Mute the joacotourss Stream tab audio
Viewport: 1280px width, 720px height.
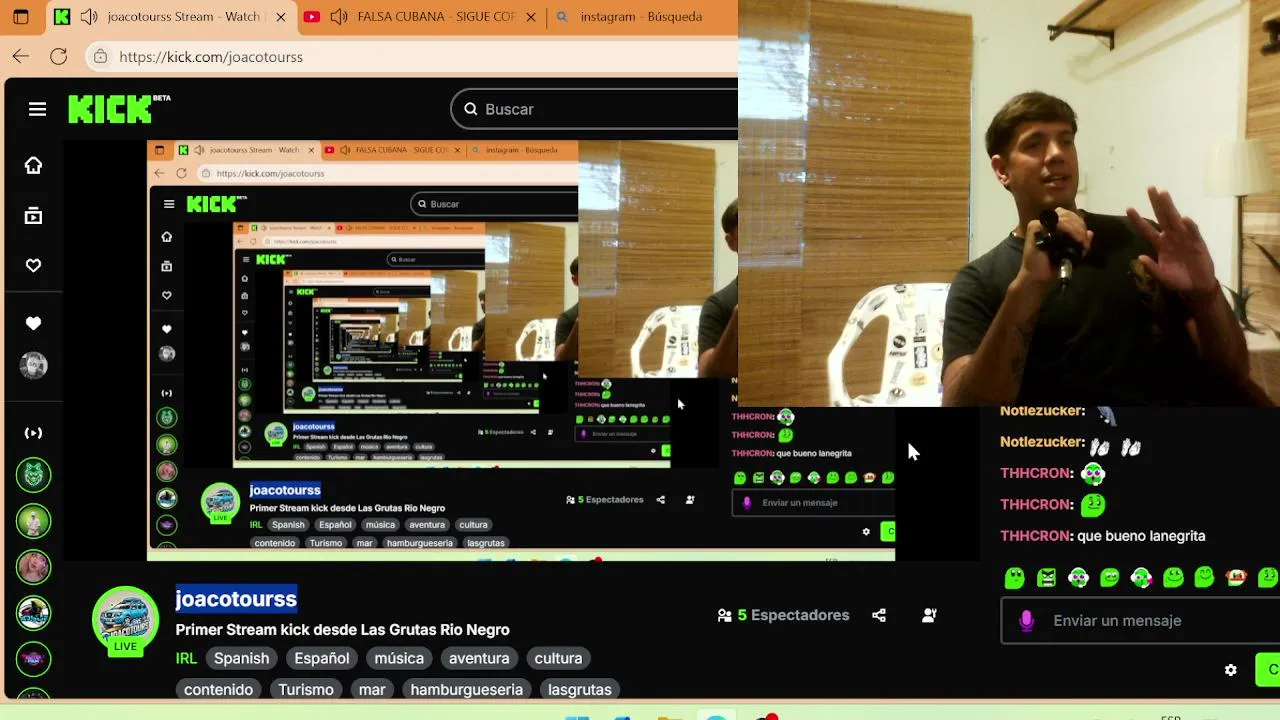point(88,17)
